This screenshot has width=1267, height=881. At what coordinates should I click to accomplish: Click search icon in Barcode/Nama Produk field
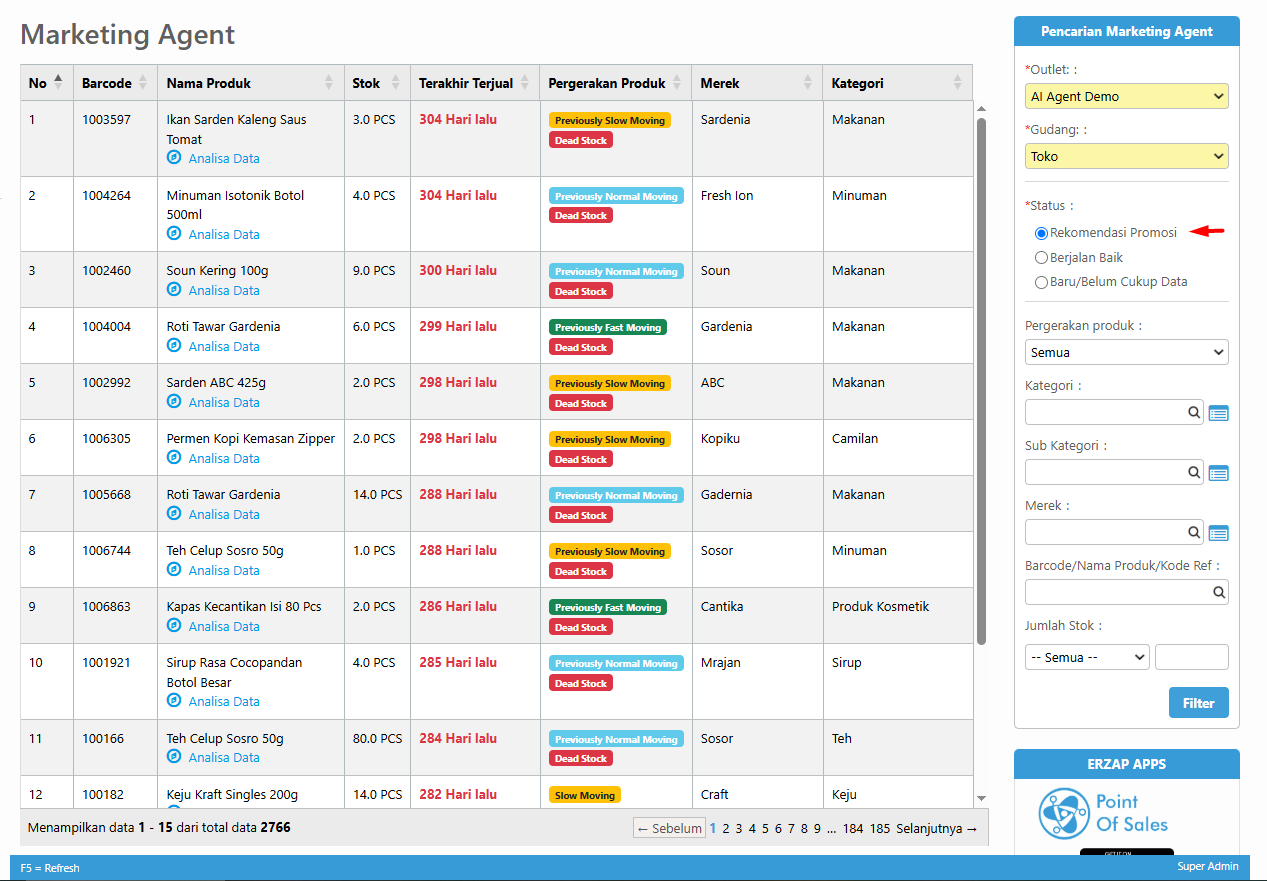point(1219,593)
